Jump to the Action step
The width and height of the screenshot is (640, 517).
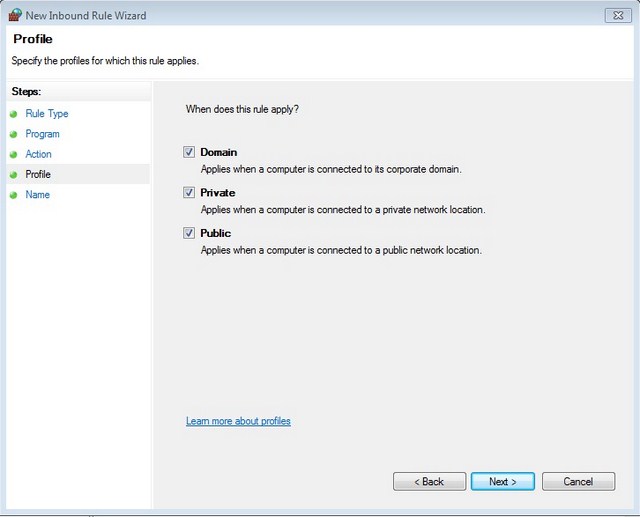tap(38, 154)
